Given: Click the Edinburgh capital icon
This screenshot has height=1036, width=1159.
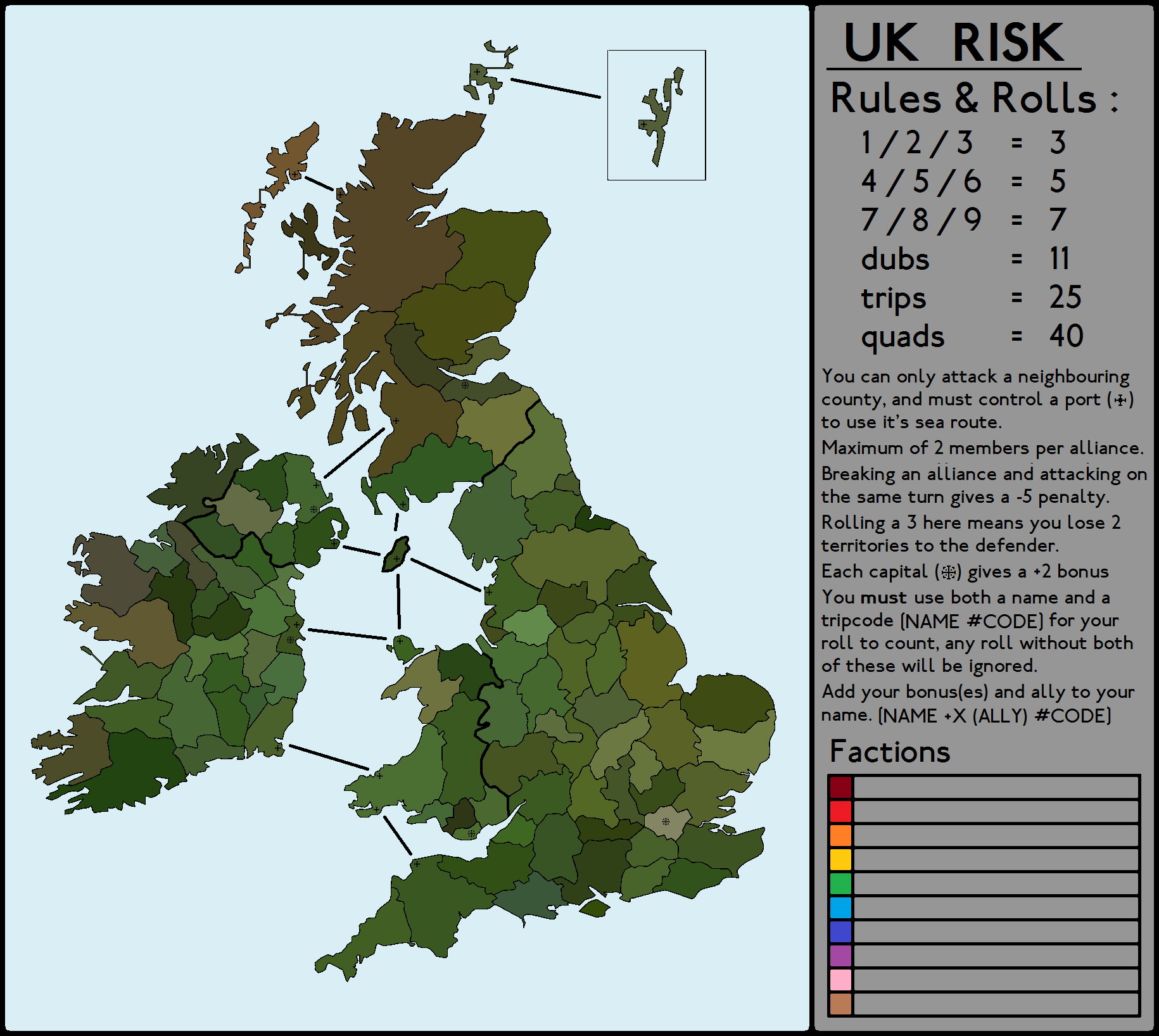Looking at the screenshot, I should [465, 384].
